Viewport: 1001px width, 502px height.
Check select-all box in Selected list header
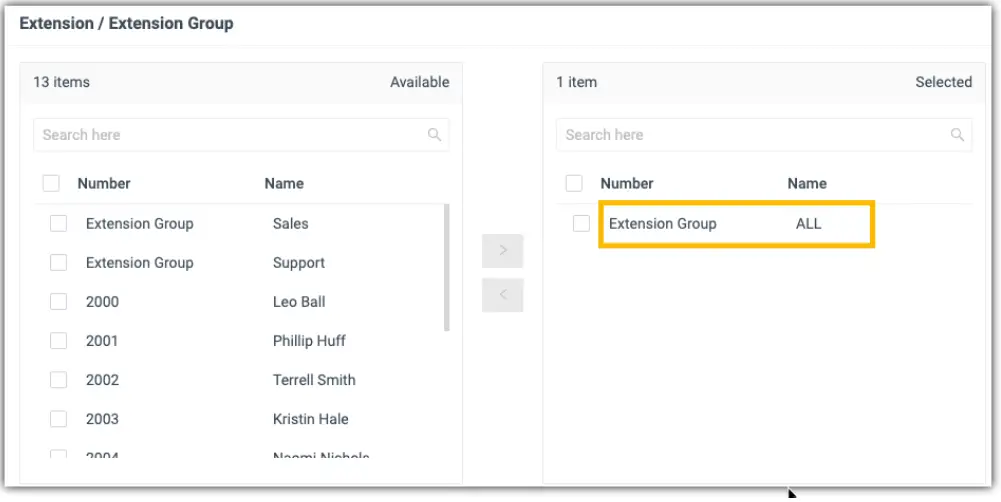click(574, 183)
